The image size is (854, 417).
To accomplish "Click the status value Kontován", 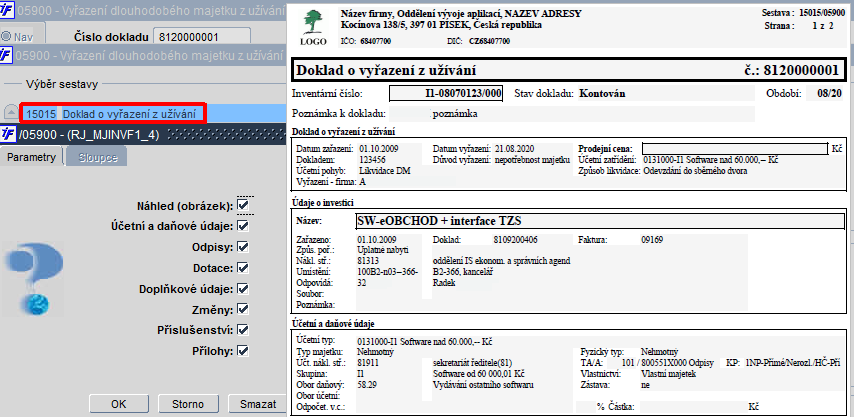I will pyautogui.click(x=602, y=93).
